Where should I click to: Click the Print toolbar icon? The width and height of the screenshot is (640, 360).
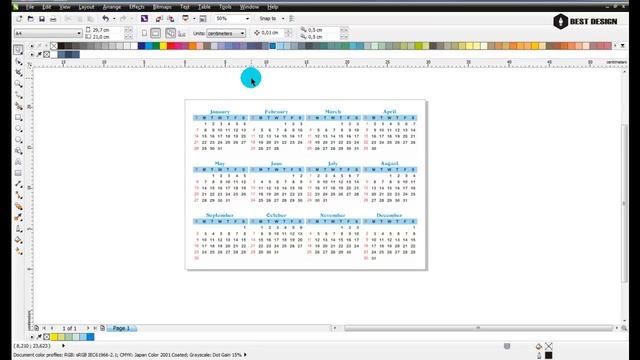53,19
